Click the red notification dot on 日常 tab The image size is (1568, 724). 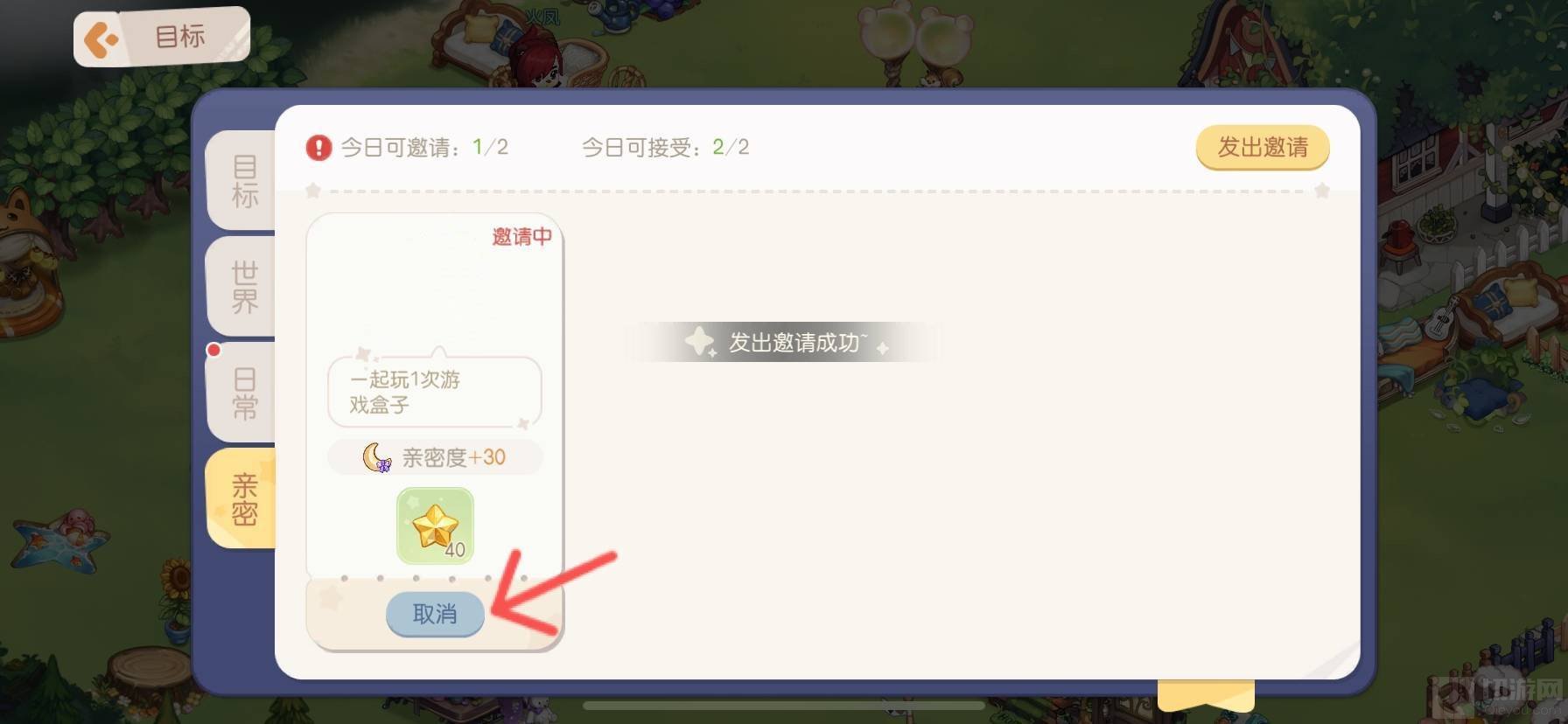tap(213, 350)
